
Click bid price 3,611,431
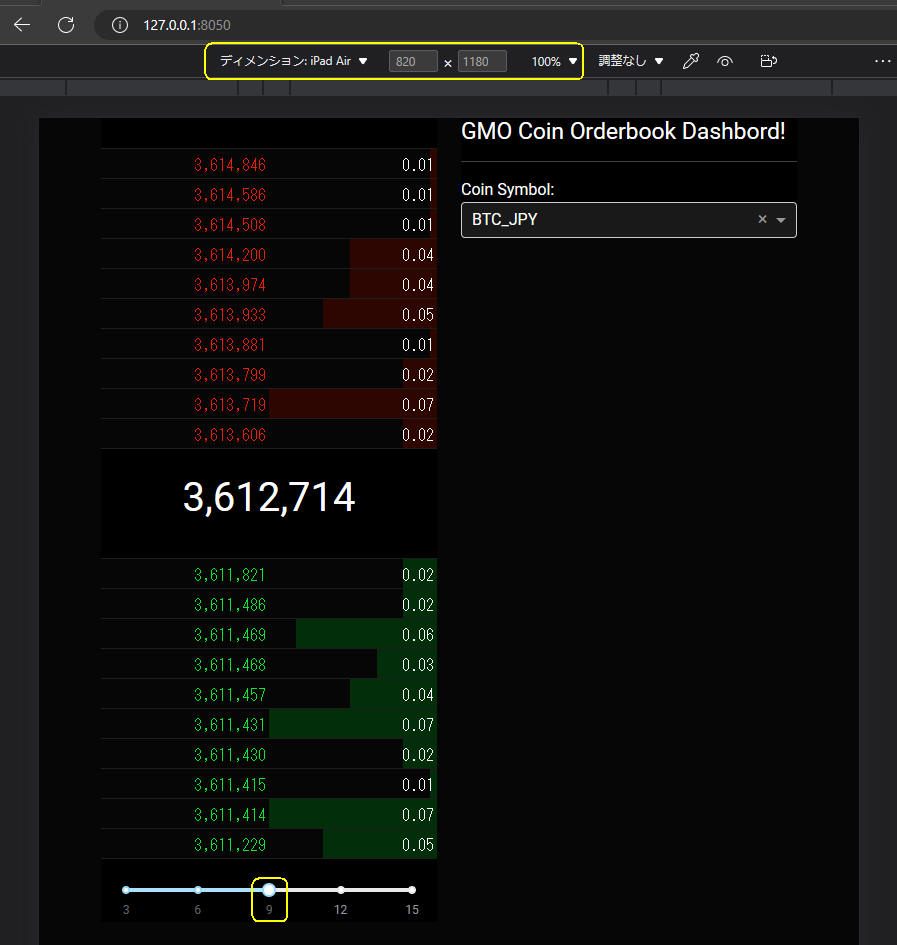(x=230, y=724)
